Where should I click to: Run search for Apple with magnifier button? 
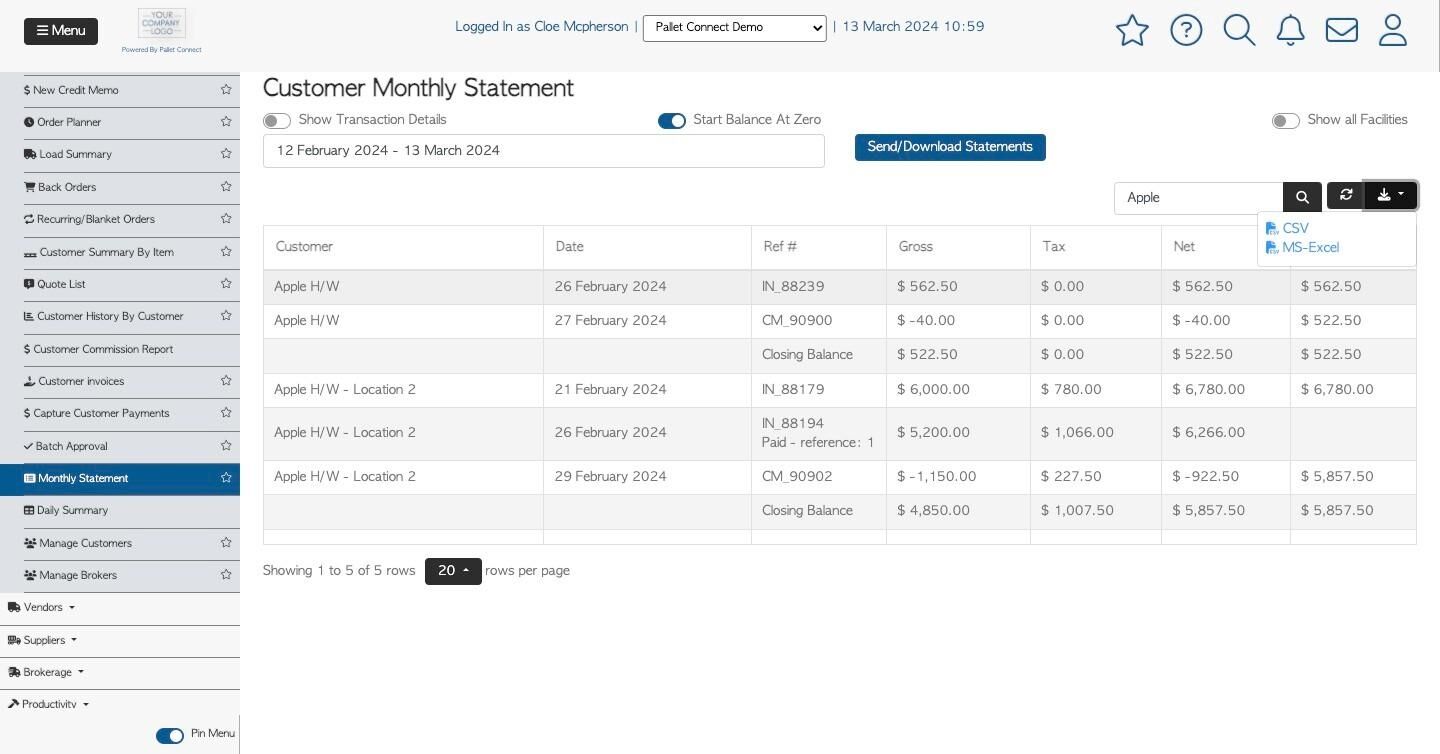click(1302, 198)
